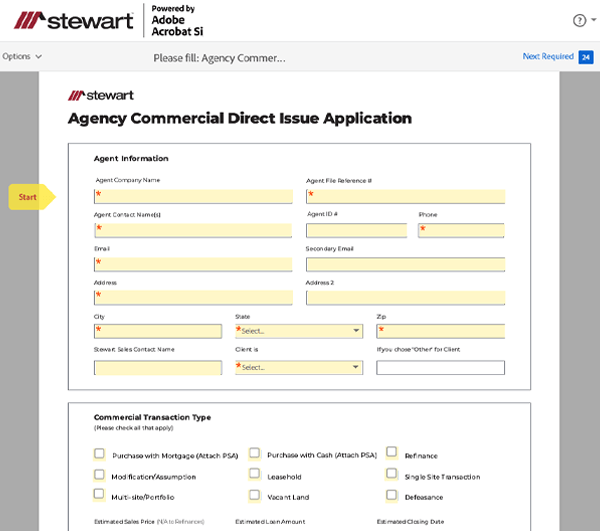This screenshot has height=531, width=600.
Task: Click the 'Estimated Closing Date' label
Action: pyautogui.click(x=410, y=521)
